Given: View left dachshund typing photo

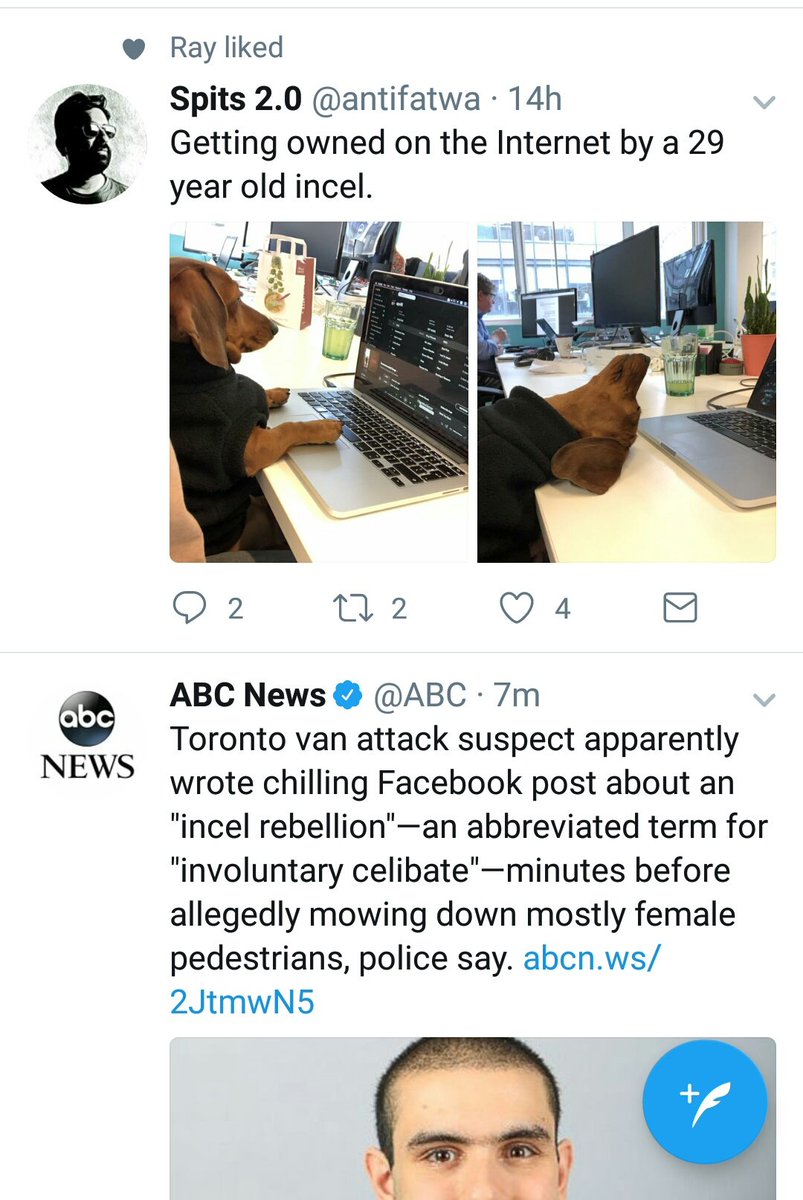Looking at the screenshot, I should 319,392.
